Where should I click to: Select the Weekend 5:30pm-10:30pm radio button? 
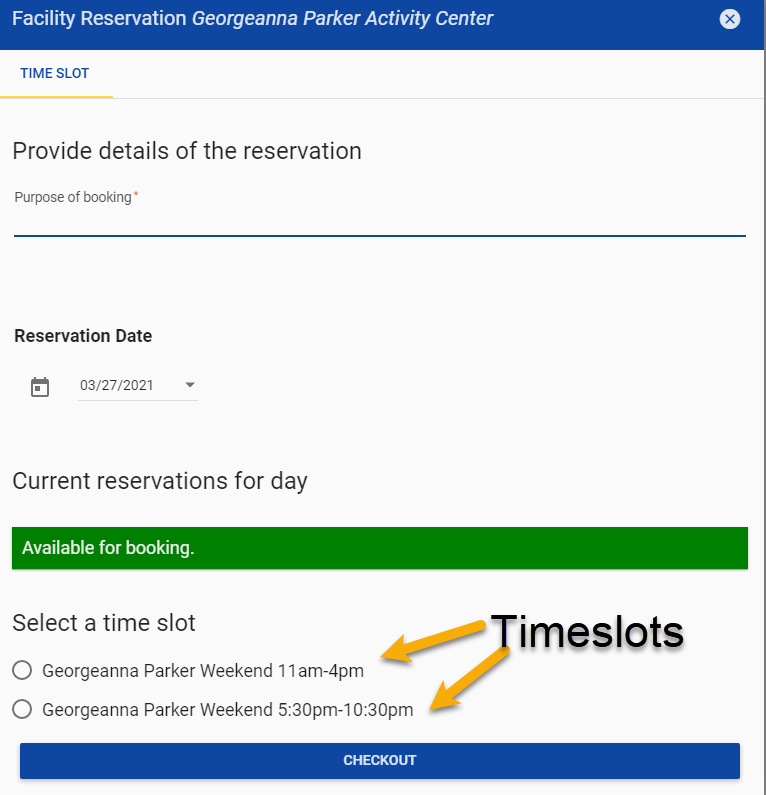[x=22, y=710]
